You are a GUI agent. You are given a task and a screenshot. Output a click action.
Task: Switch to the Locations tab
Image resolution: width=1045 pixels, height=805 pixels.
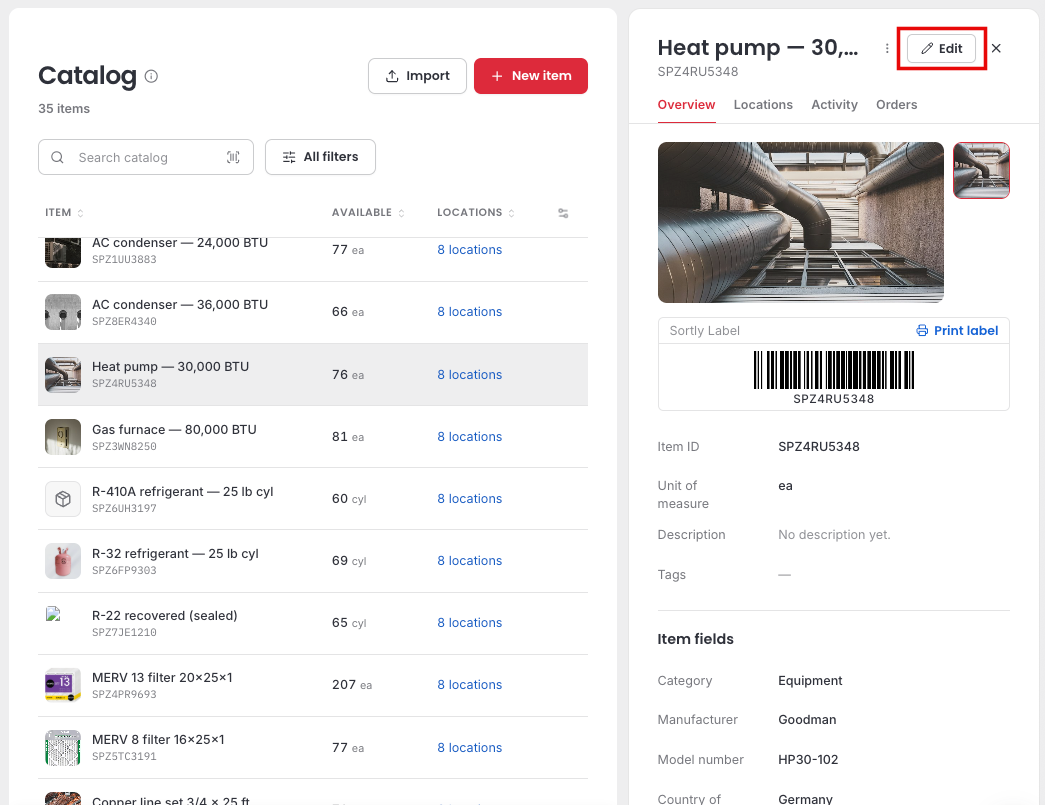pyautogui.click(x=763, y=105)
